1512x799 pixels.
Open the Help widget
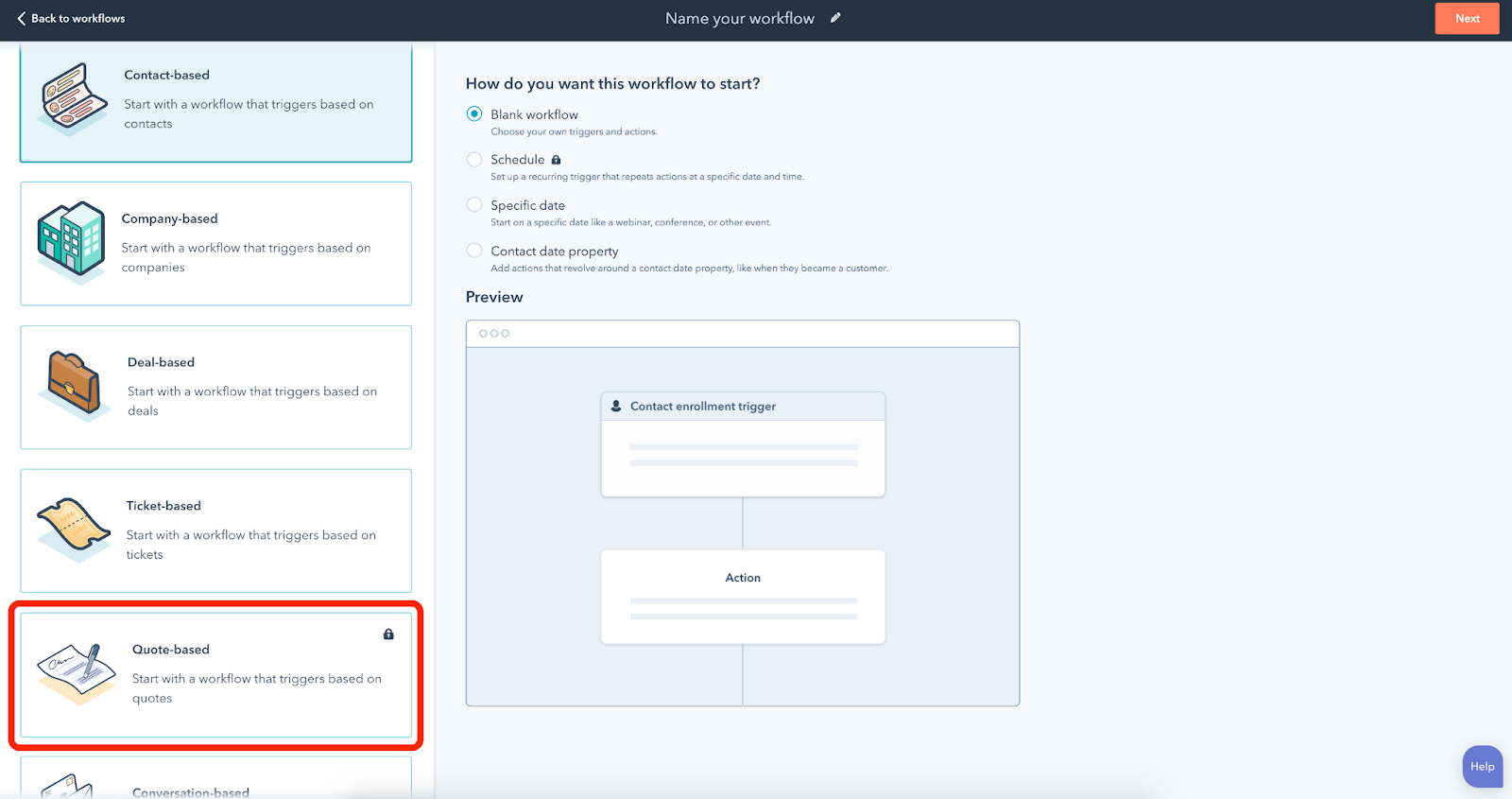(x=1482, y=766)
